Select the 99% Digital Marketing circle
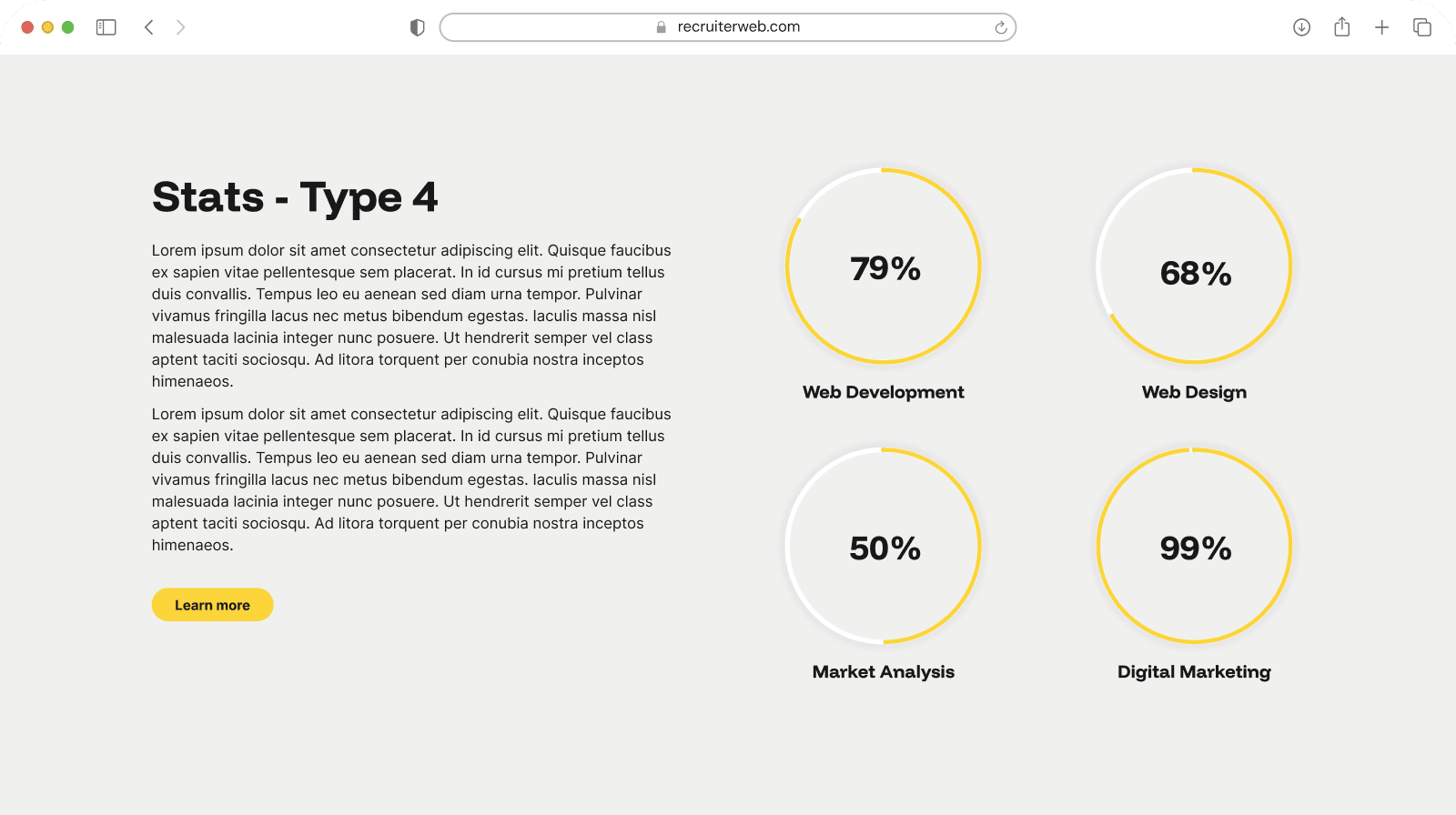This screenshot has width=1456, height=815. pos(1194,546)
